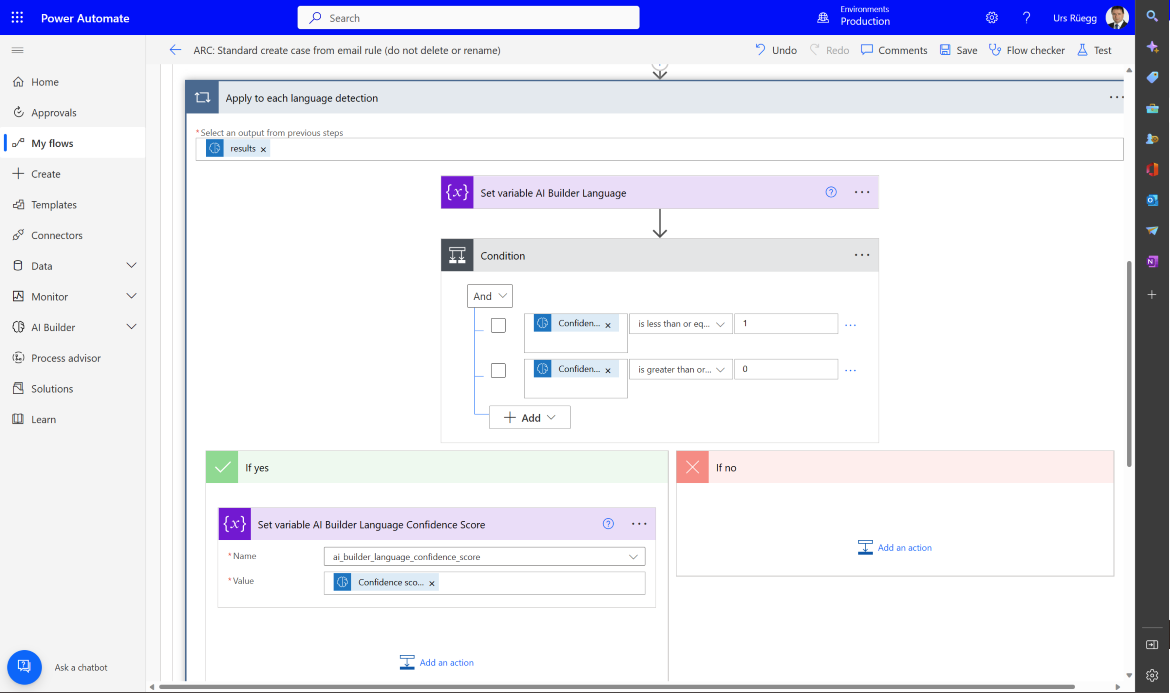Screen dimensions: 1170x693
Task: Open Learn in sidebar
Action: tap(72, 419)
